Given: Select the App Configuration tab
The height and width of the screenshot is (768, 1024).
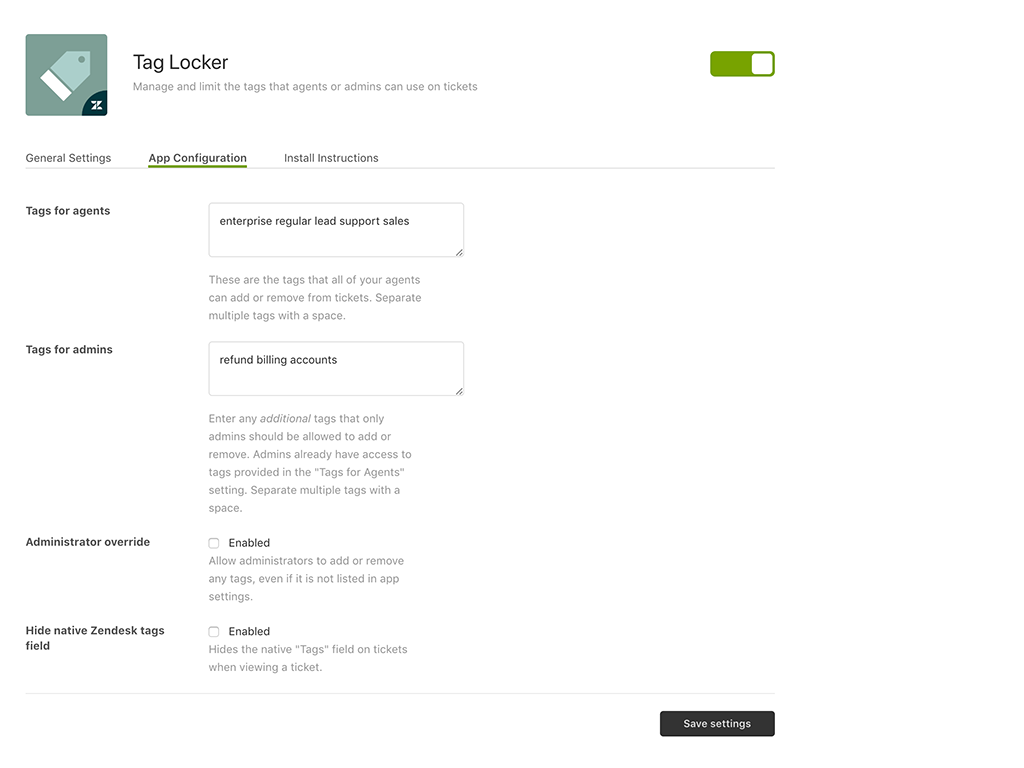Looking at the screenshot, I should (197, 158).
